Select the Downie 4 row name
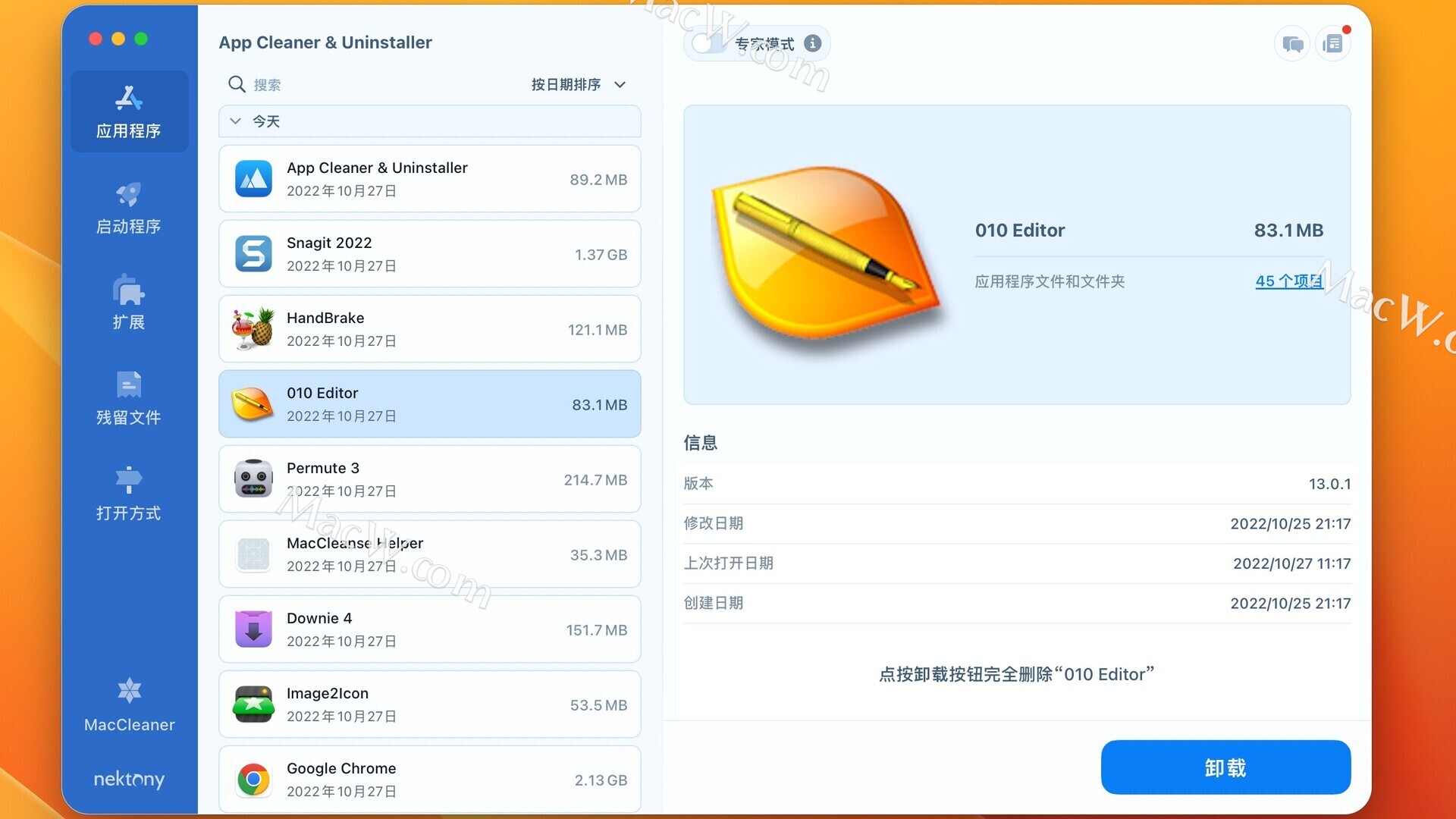This screenshot has width=1456, height=819. tap(319, 618)
